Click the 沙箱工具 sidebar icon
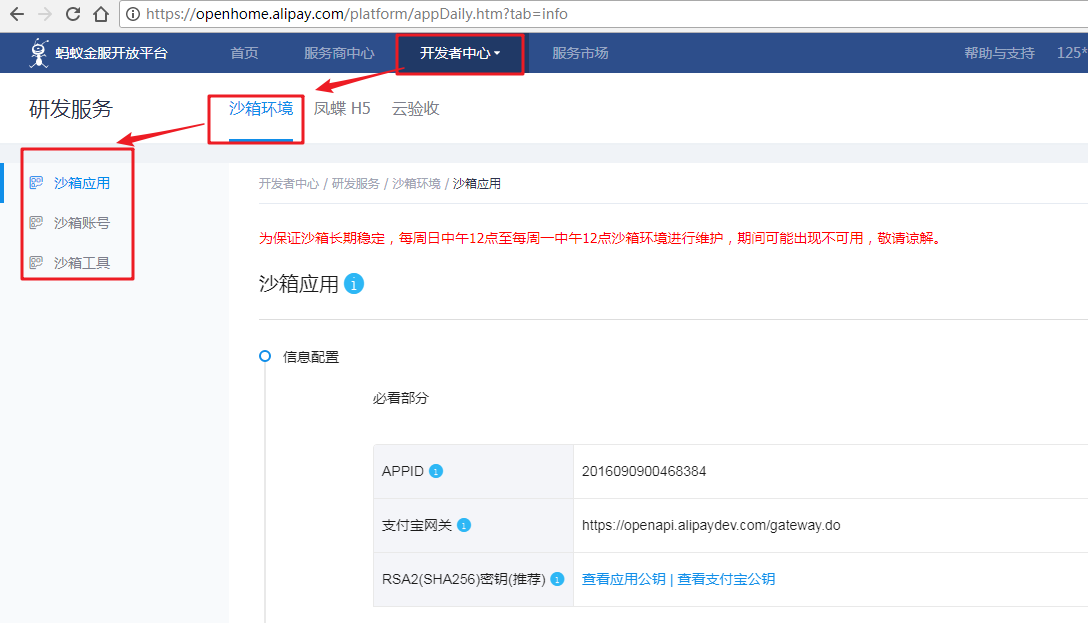Screen dimensions: 1088x623 tap(37, 263)
